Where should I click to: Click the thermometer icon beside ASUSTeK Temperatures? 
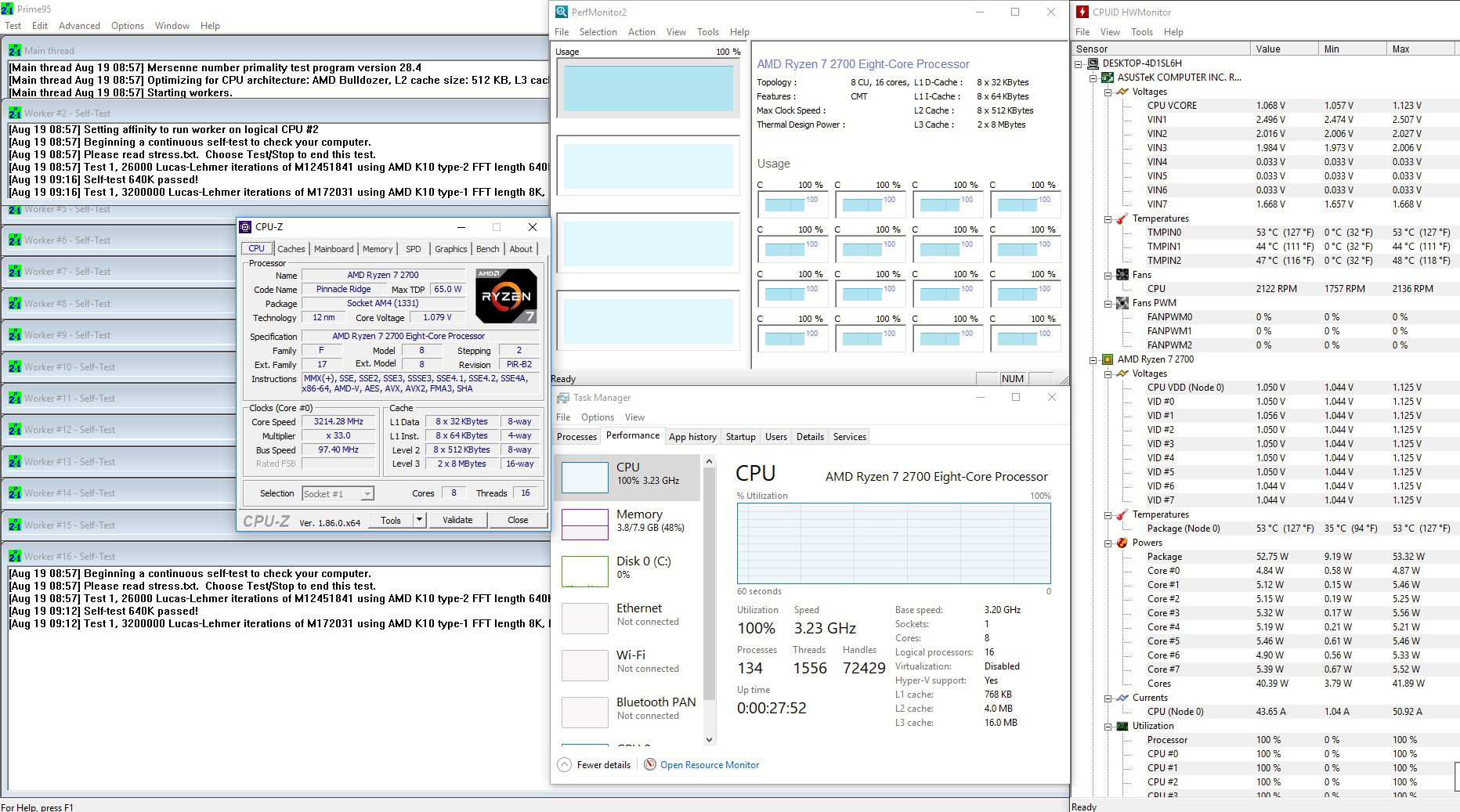pos(1122,218)
